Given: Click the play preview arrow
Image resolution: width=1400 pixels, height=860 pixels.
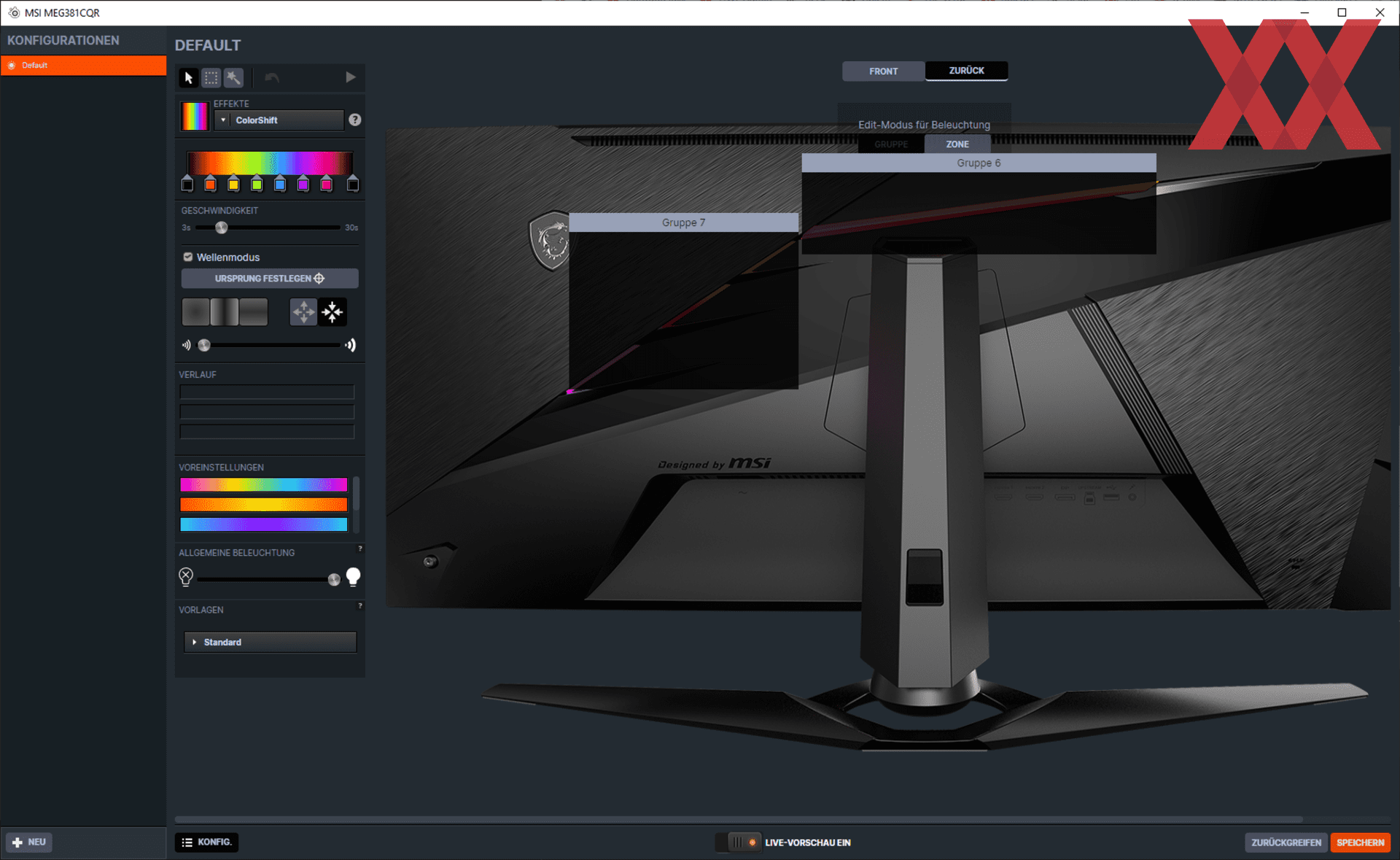Looking at the screenshot, I should [x=351, y=77].
